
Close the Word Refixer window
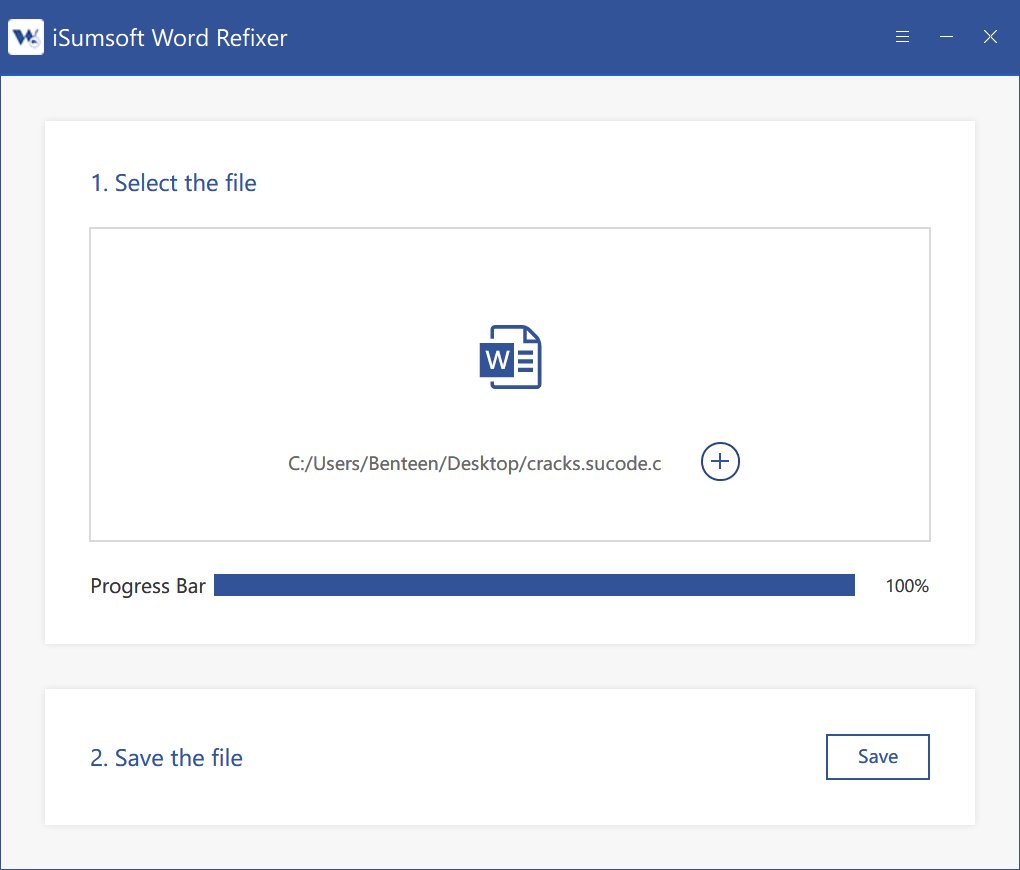click(x=990, y=37)
